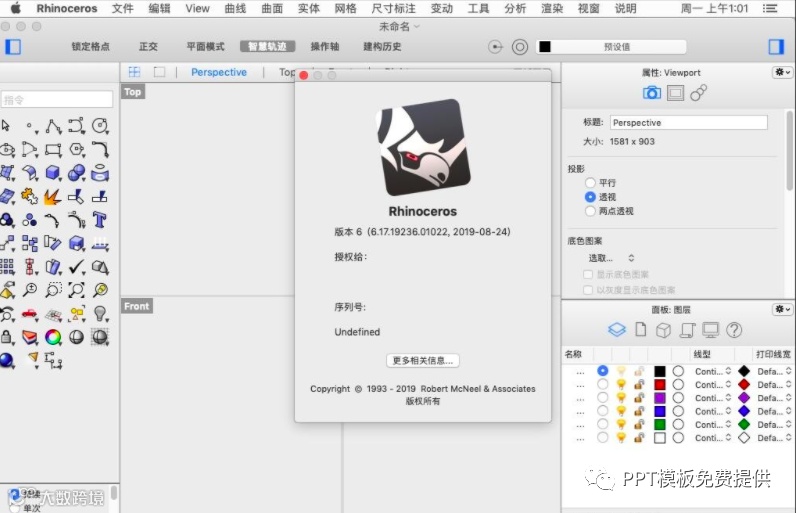Click the 建构历史 history button
Viewport: 796px width, 513px height.
click(x=382, y=47)
